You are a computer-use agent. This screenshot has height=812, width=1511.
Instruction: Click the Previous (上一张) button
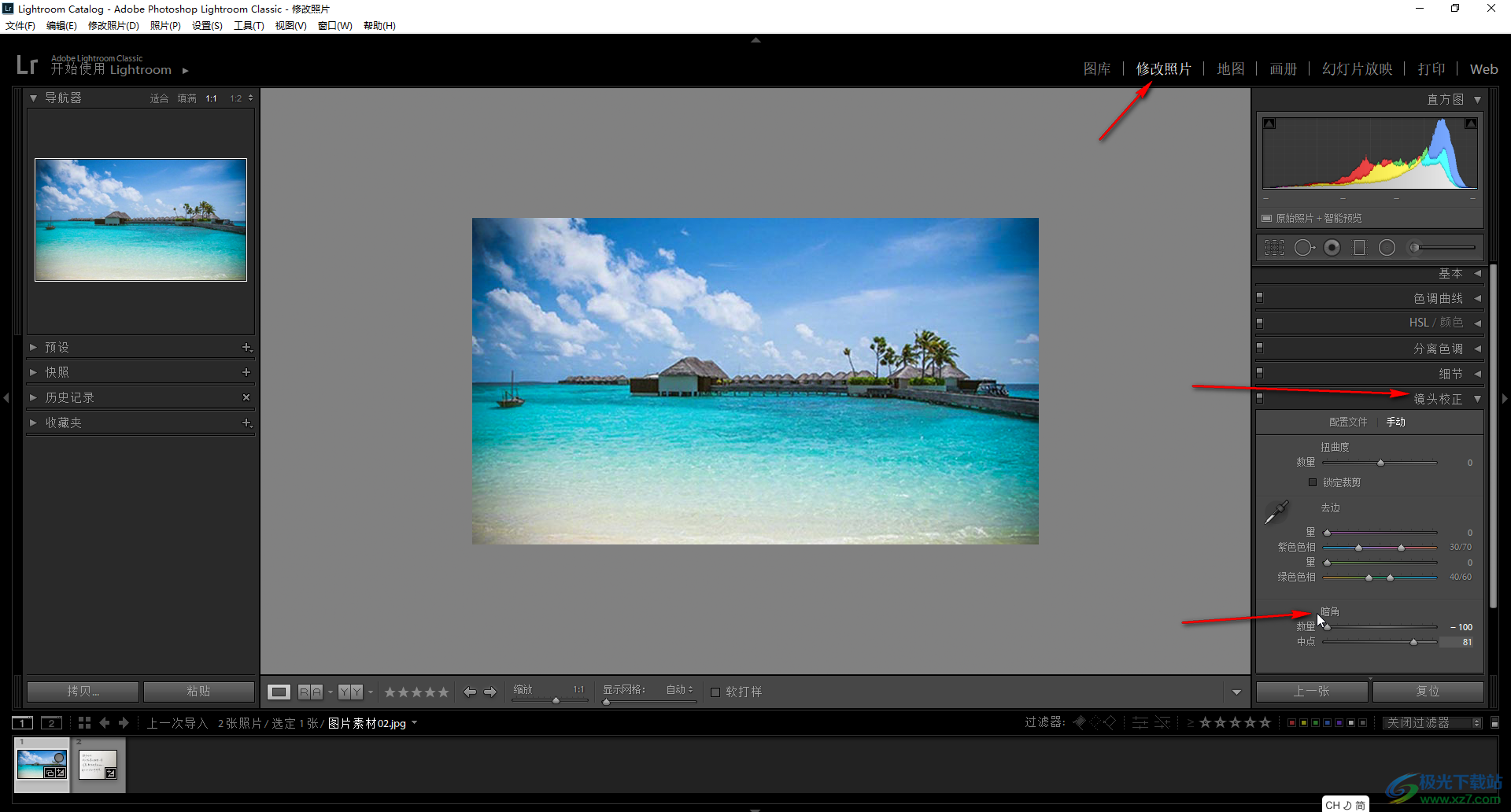pyautogui.click(x=1312, y=692)
